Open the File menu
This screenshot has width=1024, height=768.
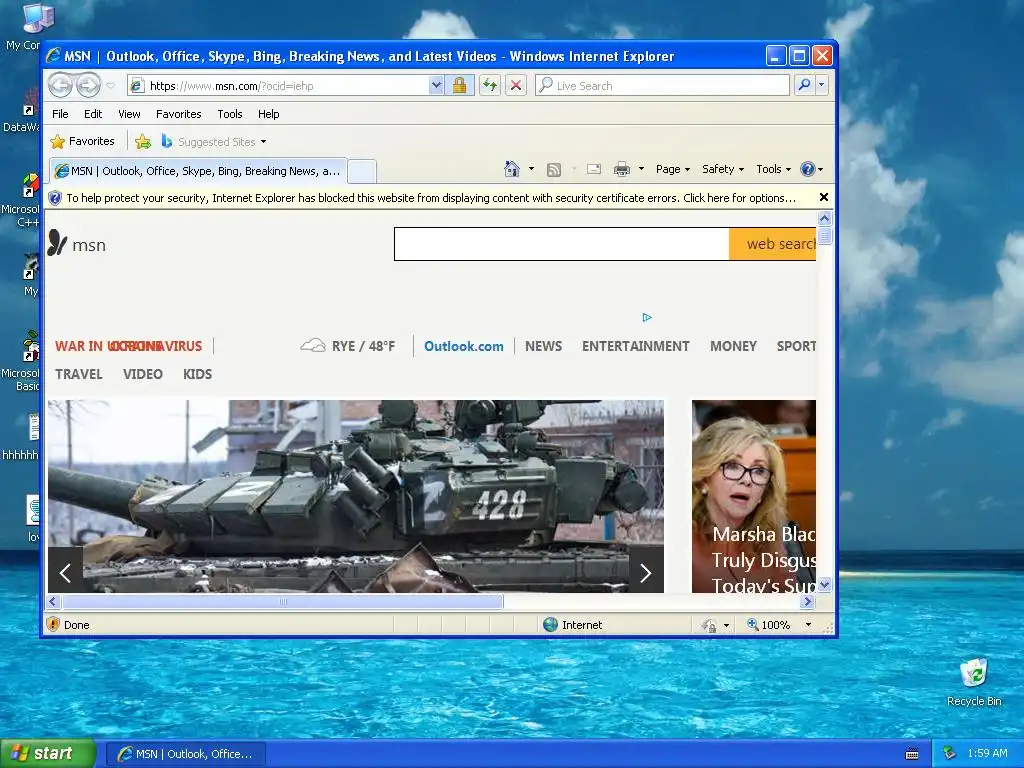coord(60,114)
